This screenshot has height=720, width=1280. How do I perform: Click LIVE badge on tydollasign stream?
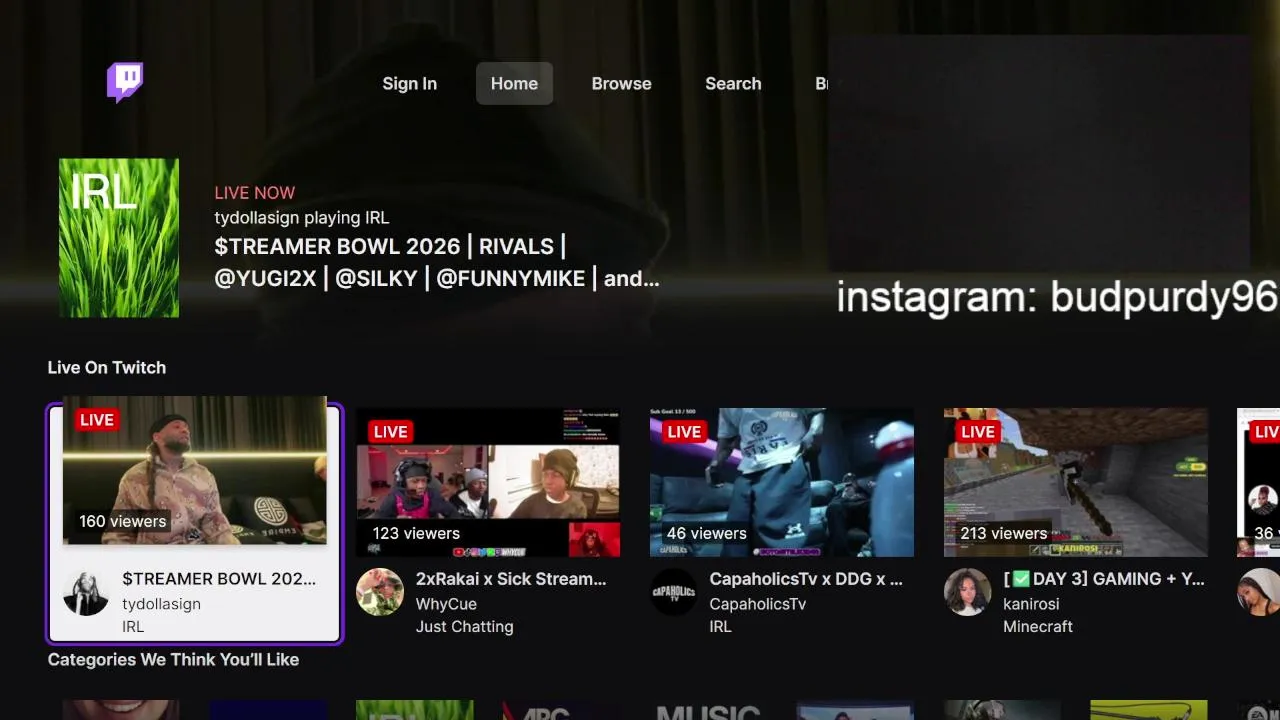97,420
